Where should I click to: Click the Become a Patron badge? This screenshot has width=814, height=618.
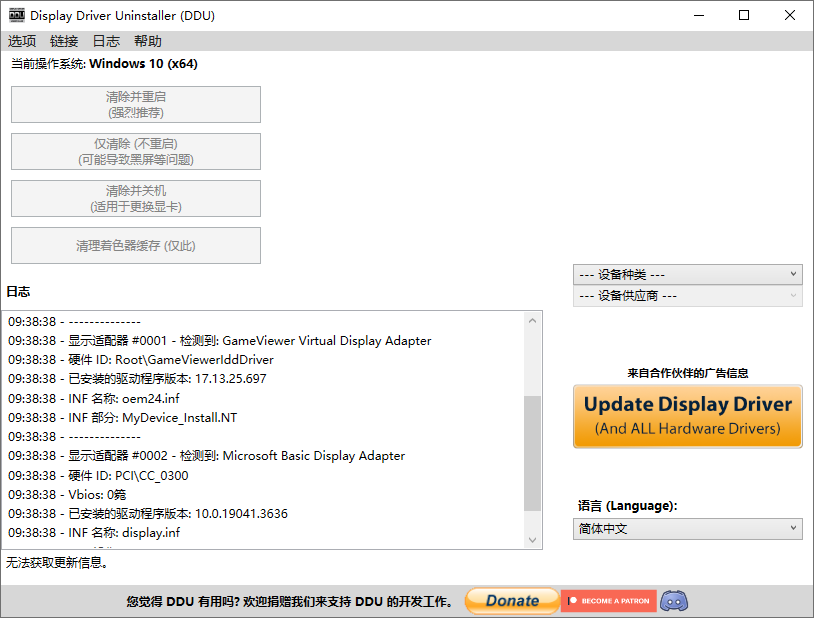pos(608,601)
